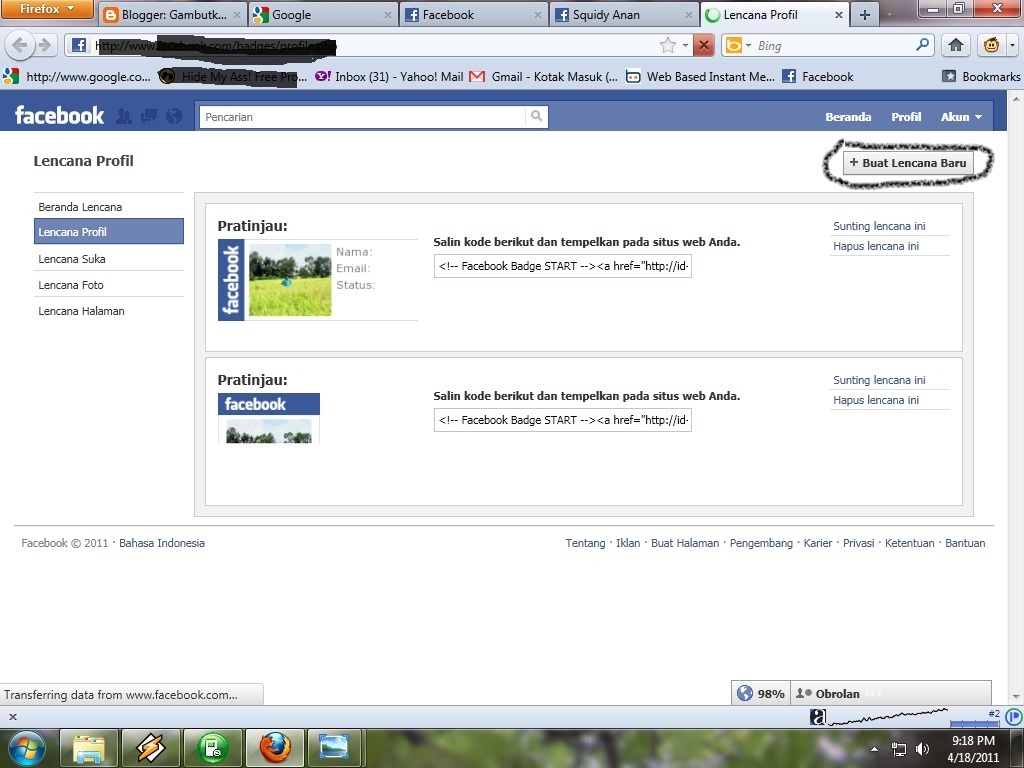Click the Bing search input field
The image size is (1024, 768).
(x=834, y=45)
